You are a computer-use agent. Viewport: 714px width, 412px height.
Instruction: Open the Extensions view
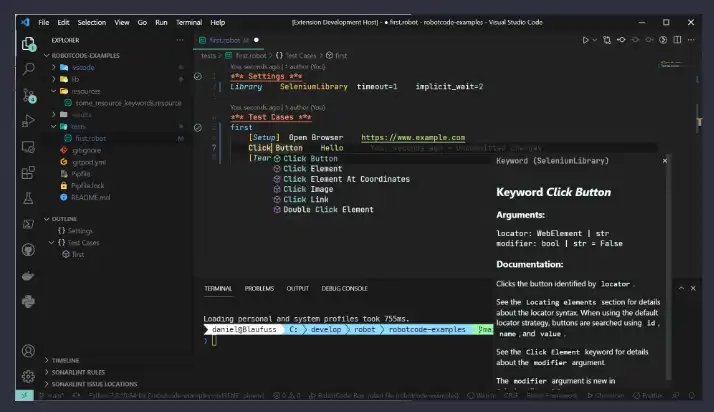pyautogui.click(x=28, y=173)
